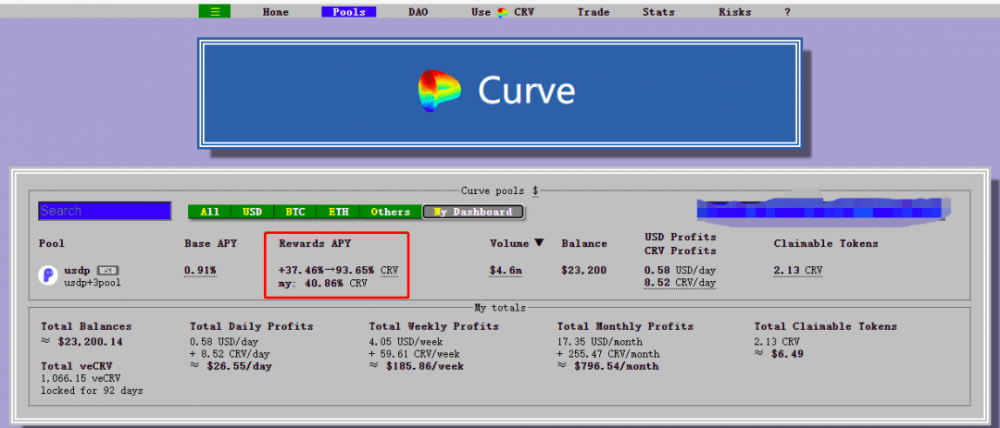
Task: Select the All pools filter
Action: click(209, 212)
